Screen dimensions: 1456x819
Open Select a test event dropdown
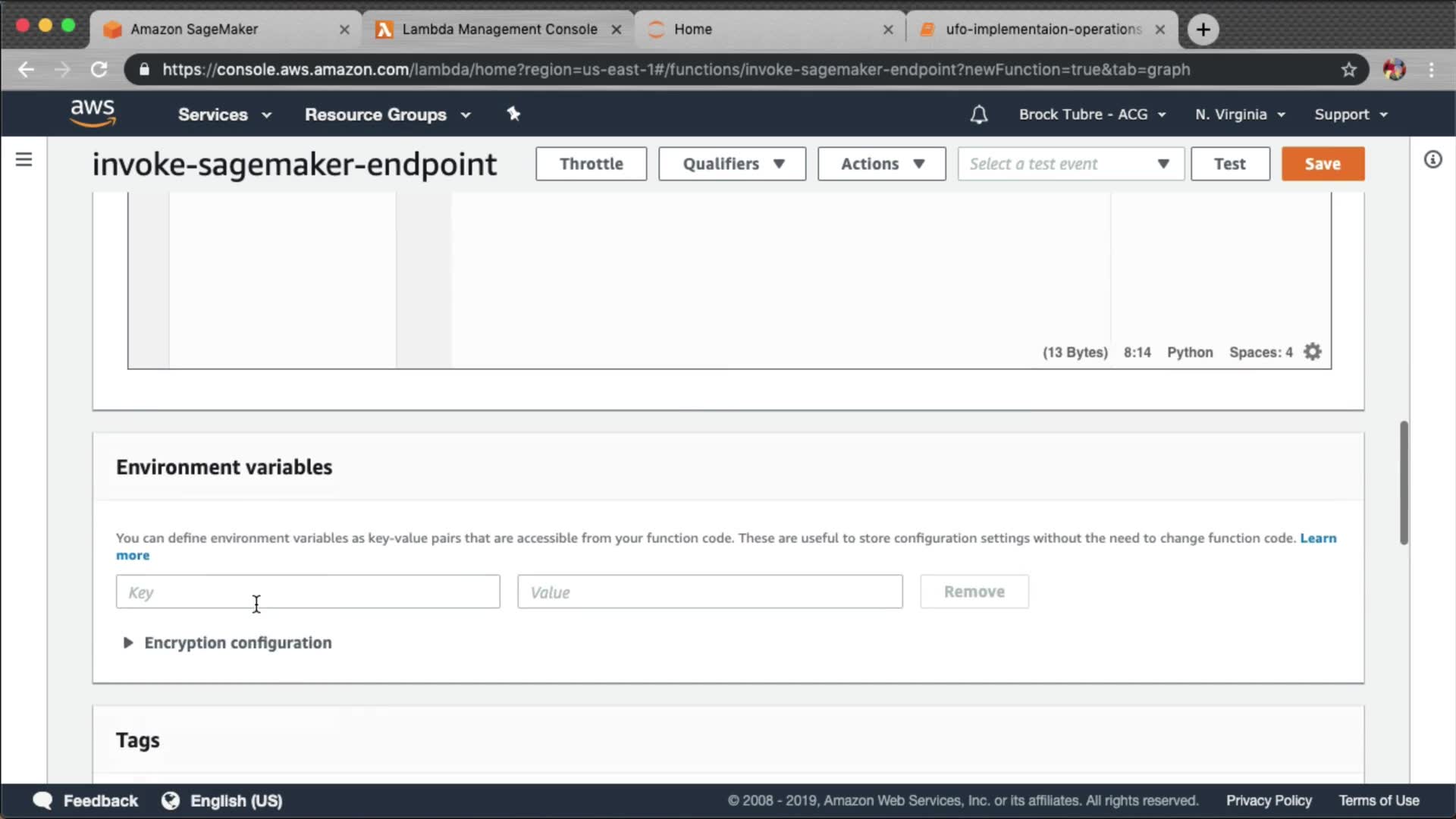1070,164
